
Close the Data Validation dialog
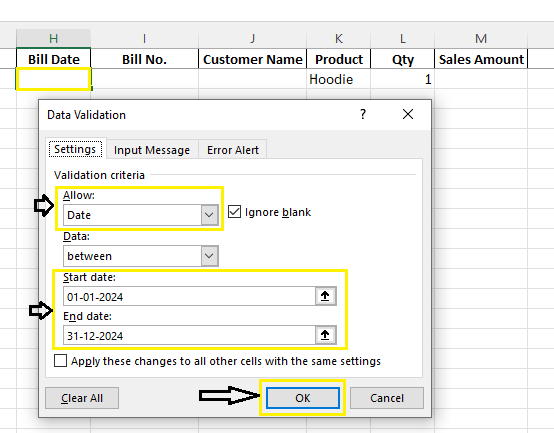click(x=408, y=114)
